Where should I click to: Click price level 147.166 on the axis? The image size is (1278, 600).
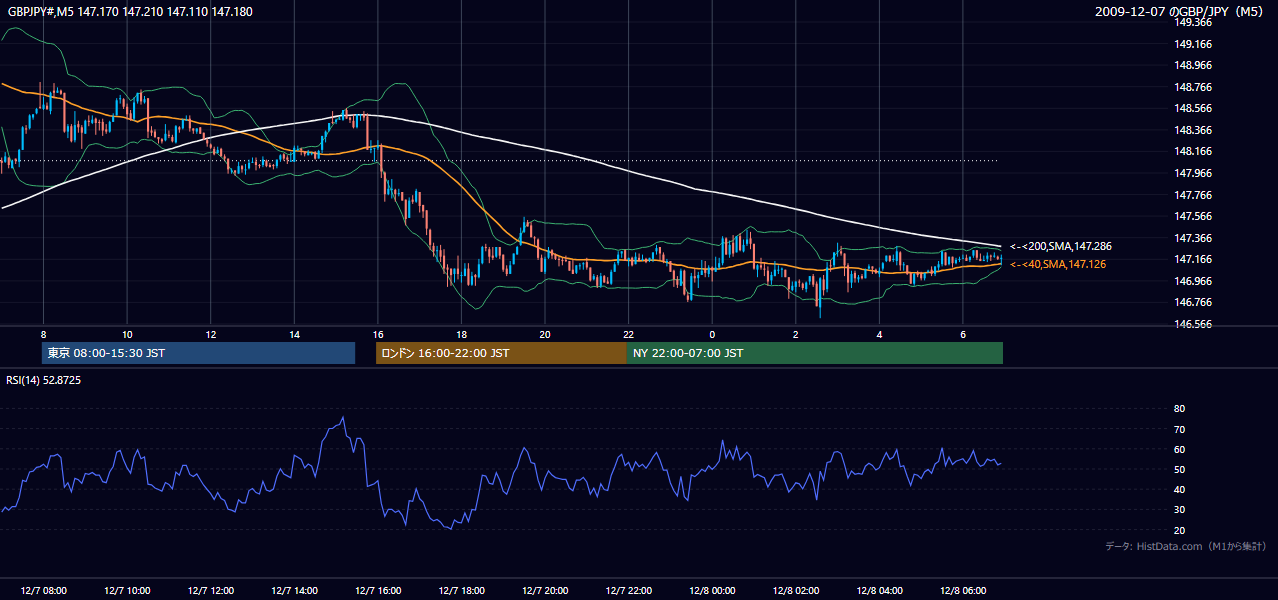1193,259
